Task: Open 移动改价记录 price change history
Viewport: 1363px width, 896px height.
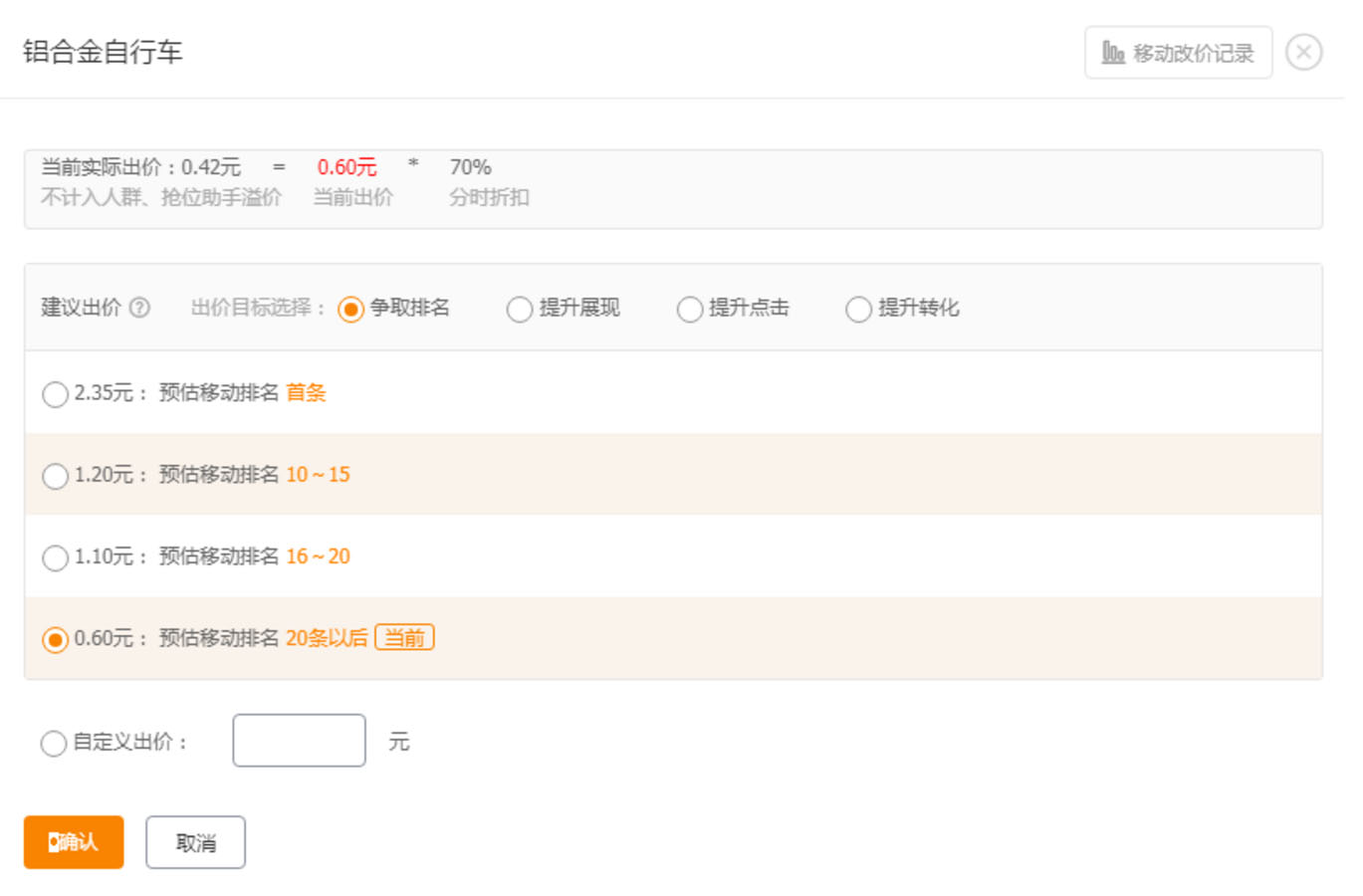Action: (x=1178, y=52)
